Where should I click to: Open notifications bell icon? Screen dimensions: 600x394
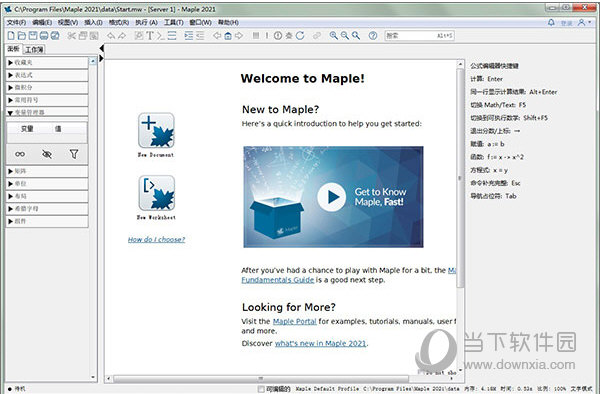tap(551, 23)
